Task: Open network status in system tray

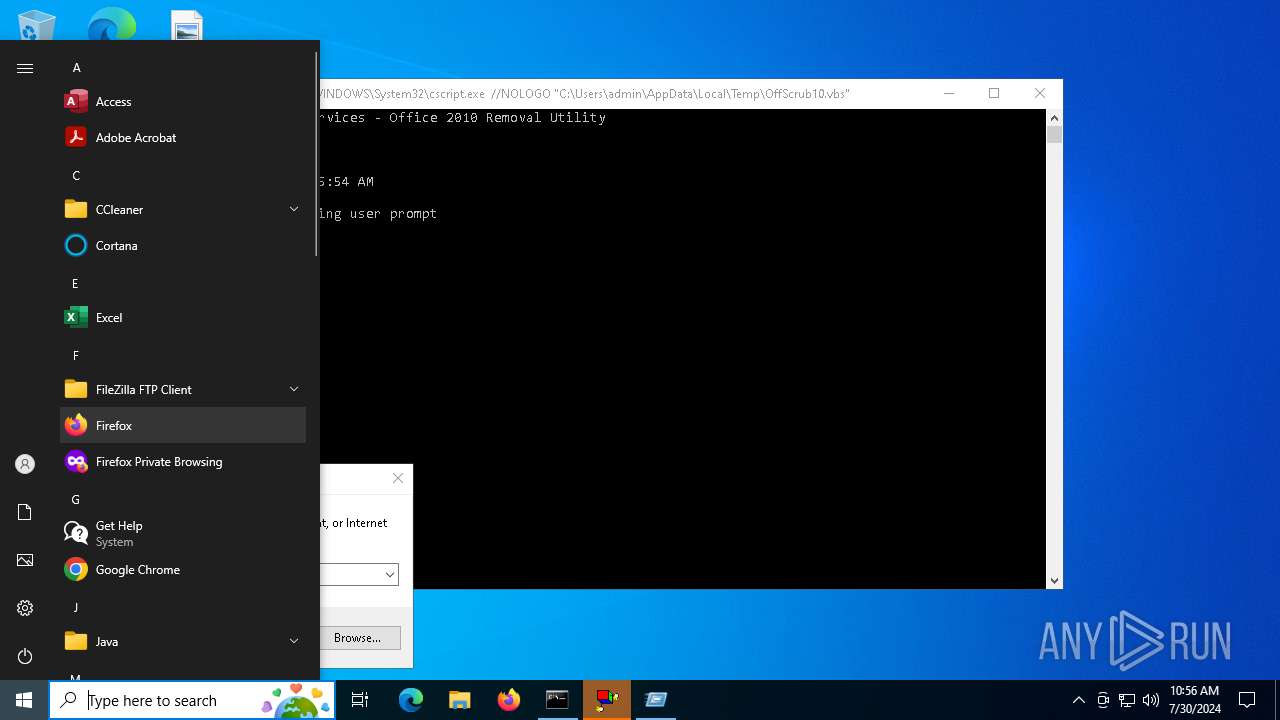Action: [1127, 700]
